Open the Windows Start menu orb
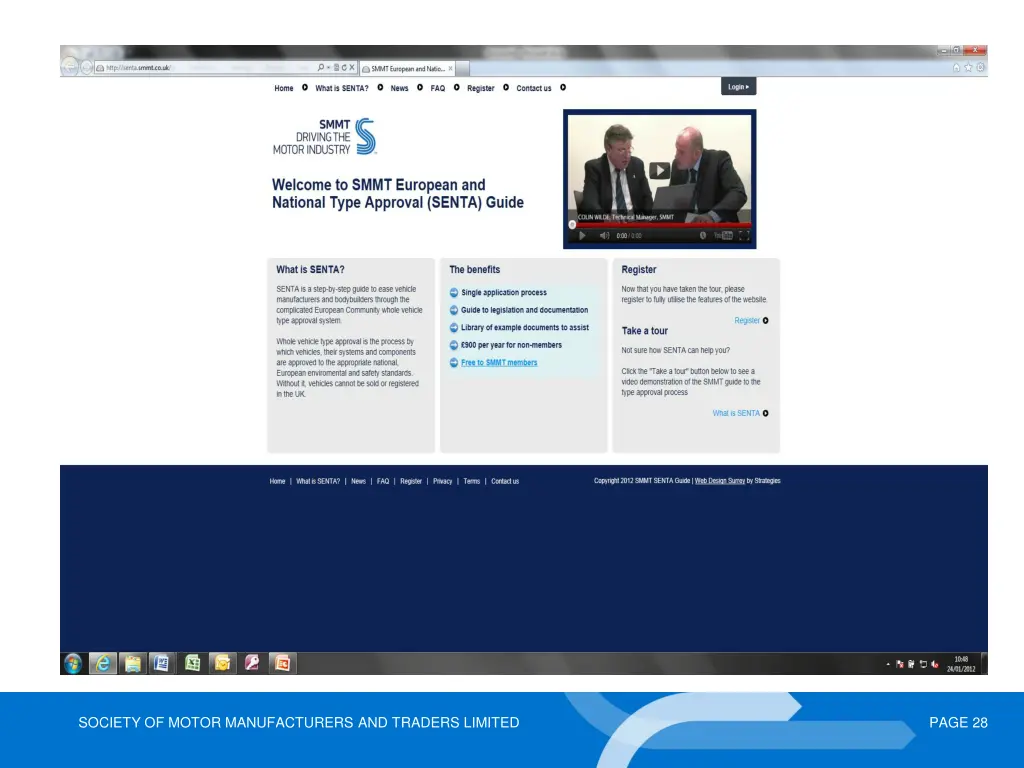This screenshot has width=1024, height=768. click(x=73, y=664)
